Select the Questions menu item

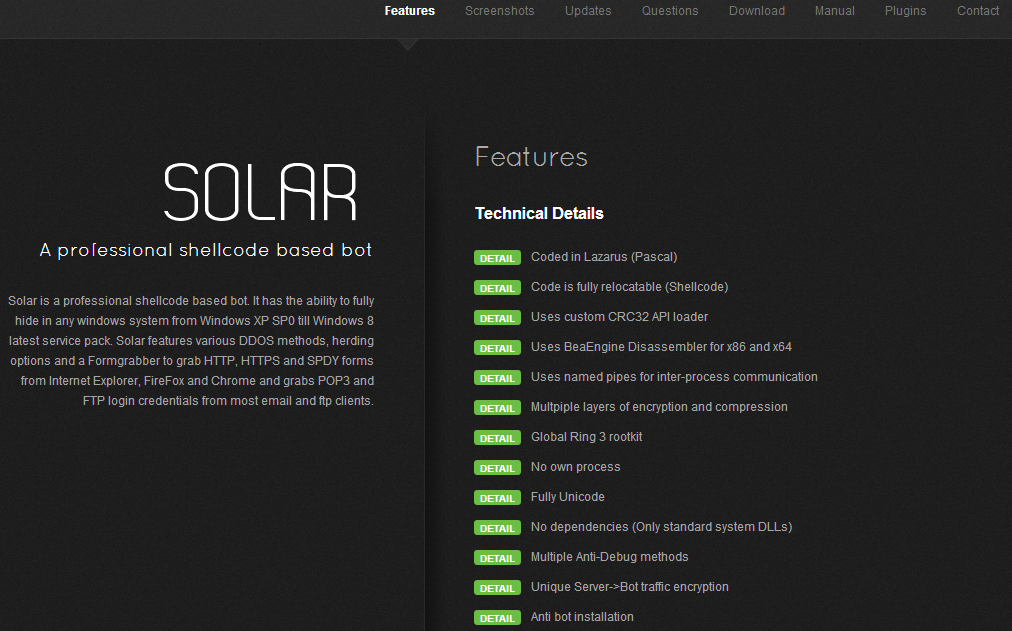[669, 11]
